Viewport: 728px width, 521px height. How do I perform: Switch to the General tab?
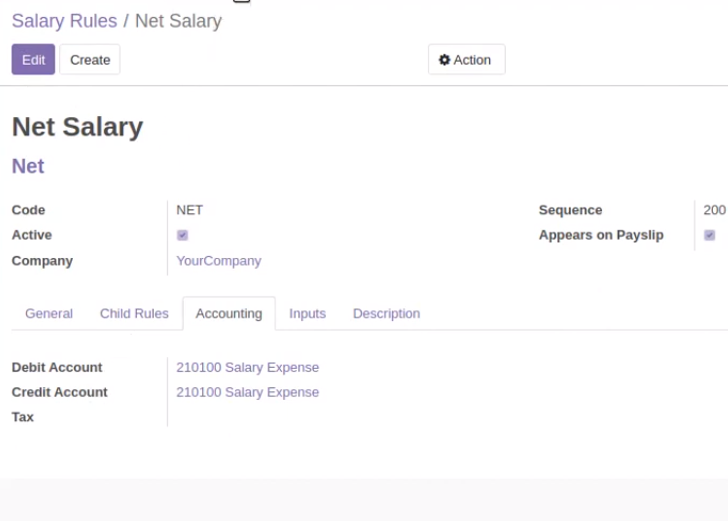coord(49,313)
